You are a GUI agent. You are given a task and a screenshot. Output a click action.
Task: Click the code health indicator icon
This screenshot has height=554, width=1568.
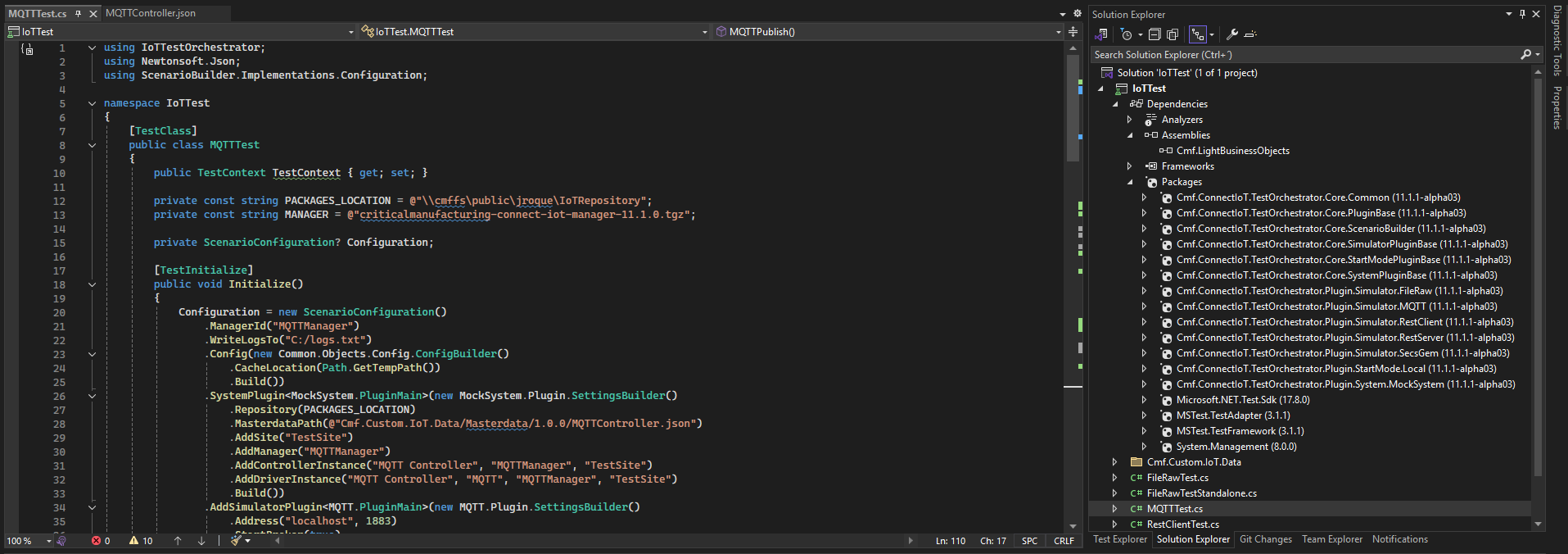61,541
